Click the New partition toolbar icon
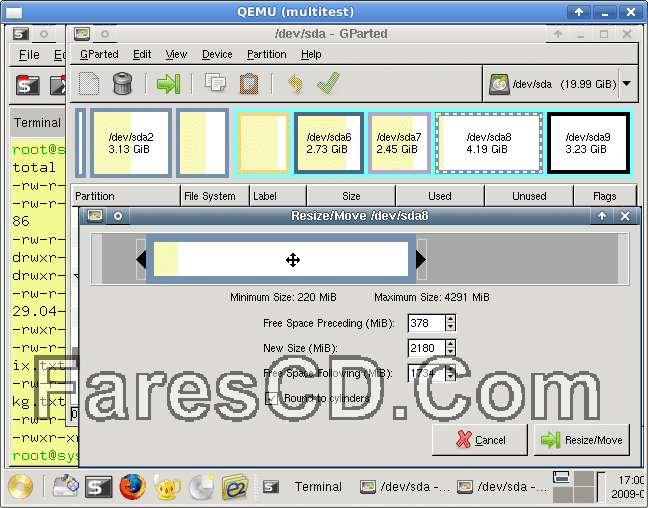The image size is (648, 508). click(x=89, y=83)
